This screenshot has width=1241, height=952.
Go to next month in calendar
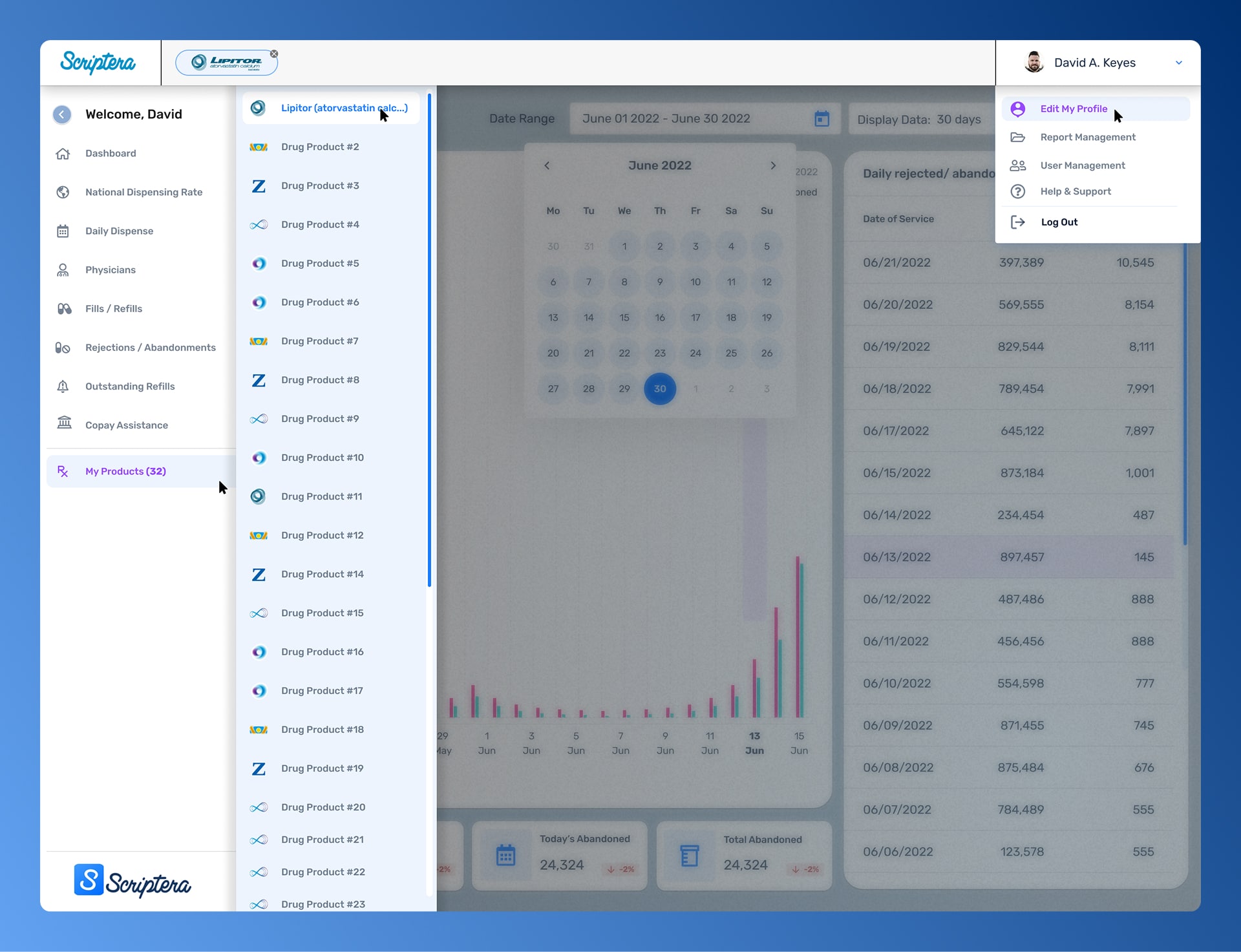[773, 166]
